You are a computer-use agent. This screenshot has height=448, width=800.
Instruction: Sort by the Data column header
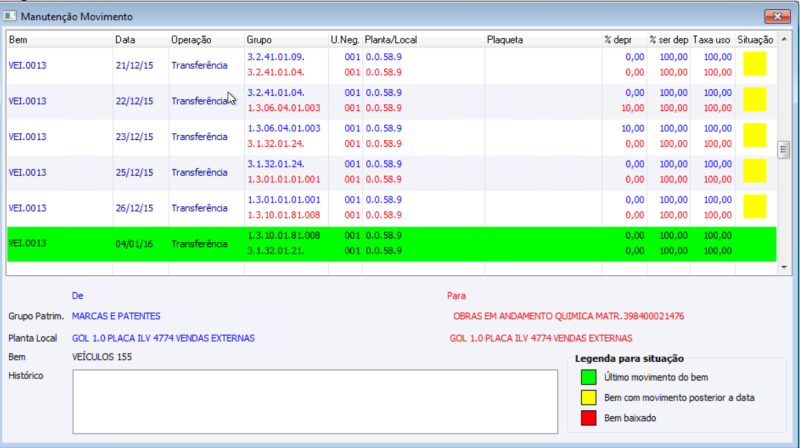point(141,40)
